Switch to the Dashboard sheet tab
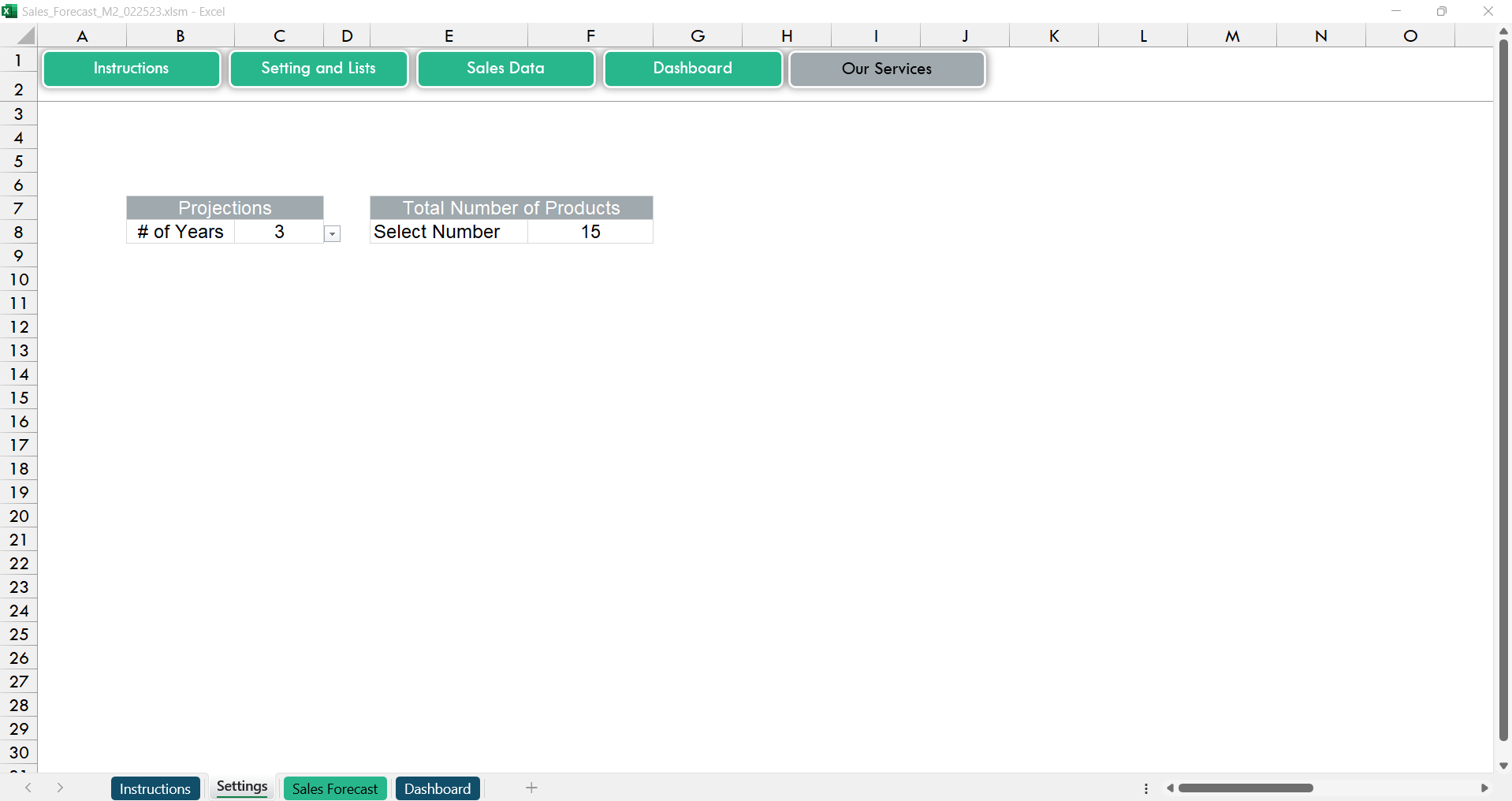 coord(437,788)
